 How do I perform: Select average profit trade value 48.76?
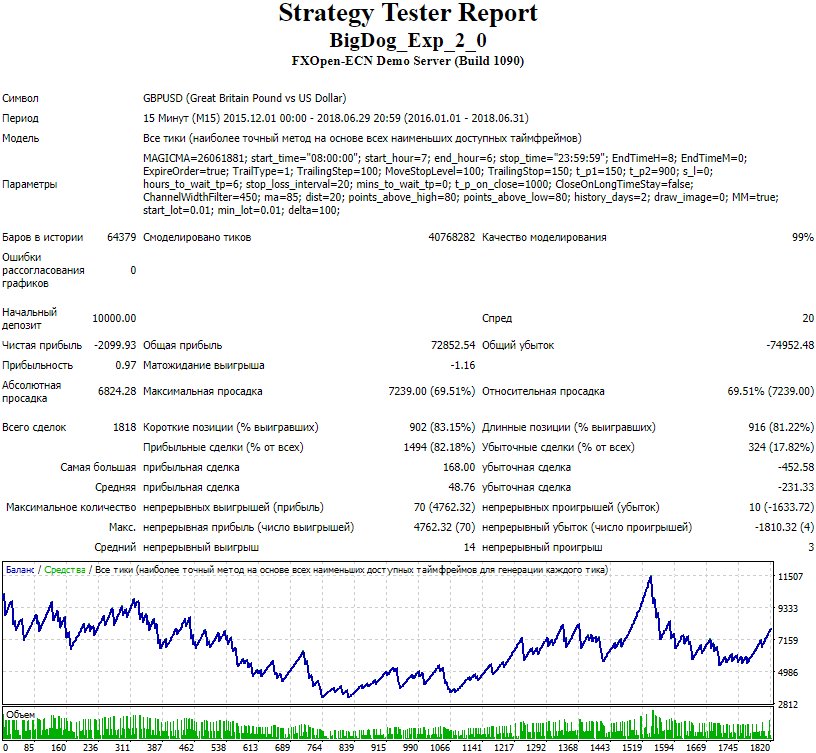click(462, 487)
